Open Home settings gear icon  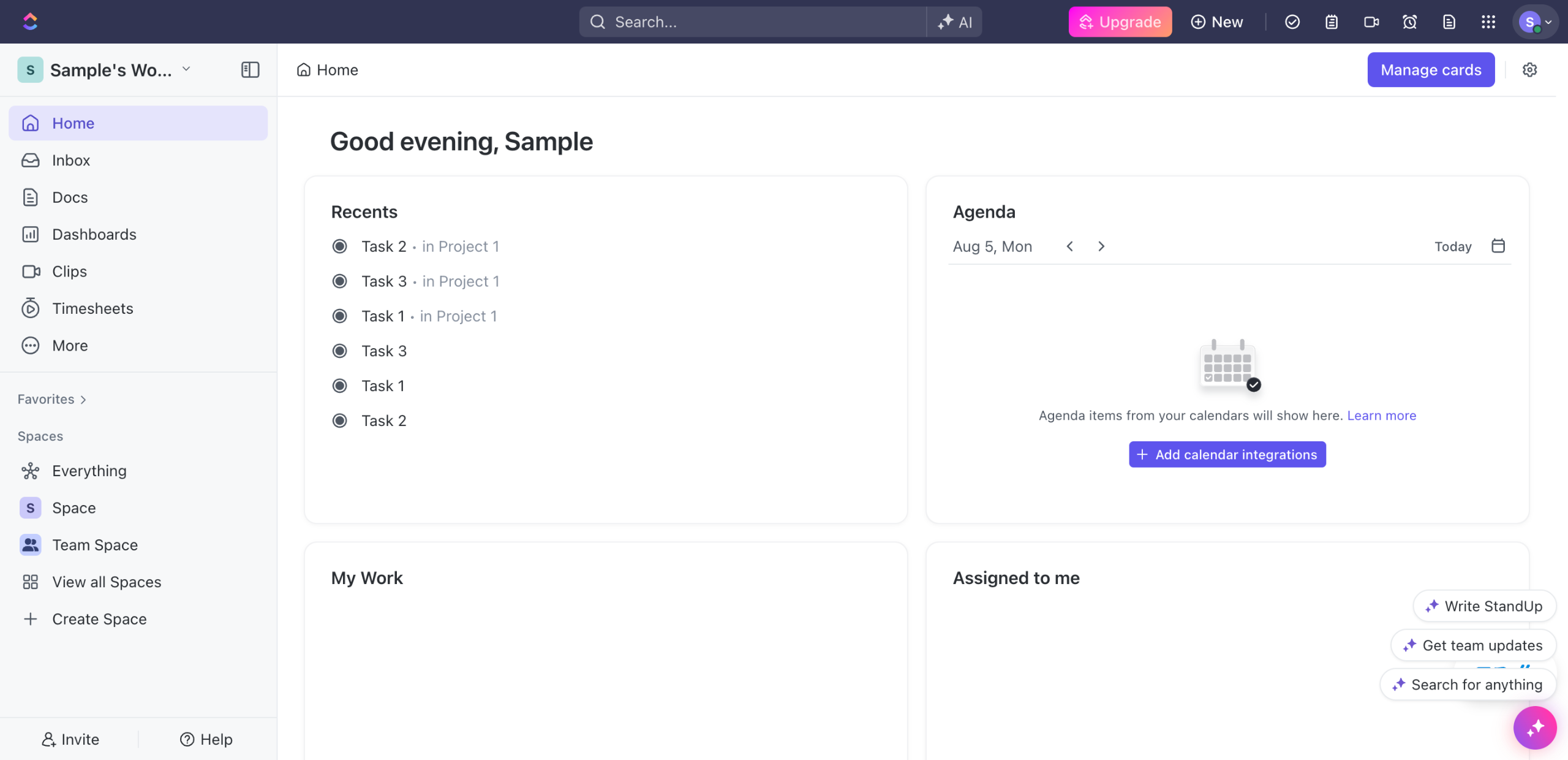1529,70
